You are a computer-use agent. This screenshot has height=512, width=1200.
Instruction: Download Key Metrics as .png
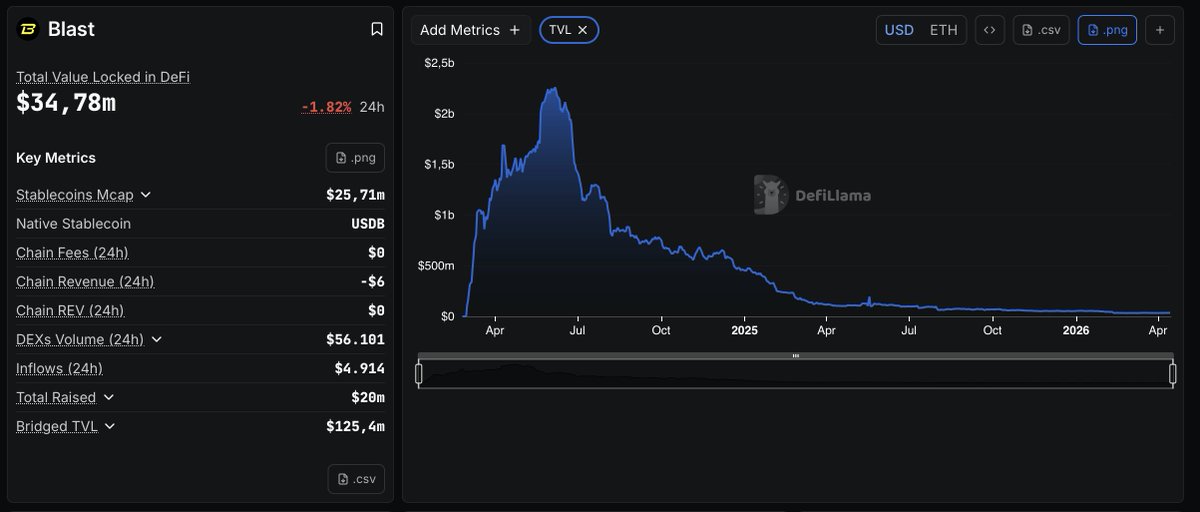355,158
